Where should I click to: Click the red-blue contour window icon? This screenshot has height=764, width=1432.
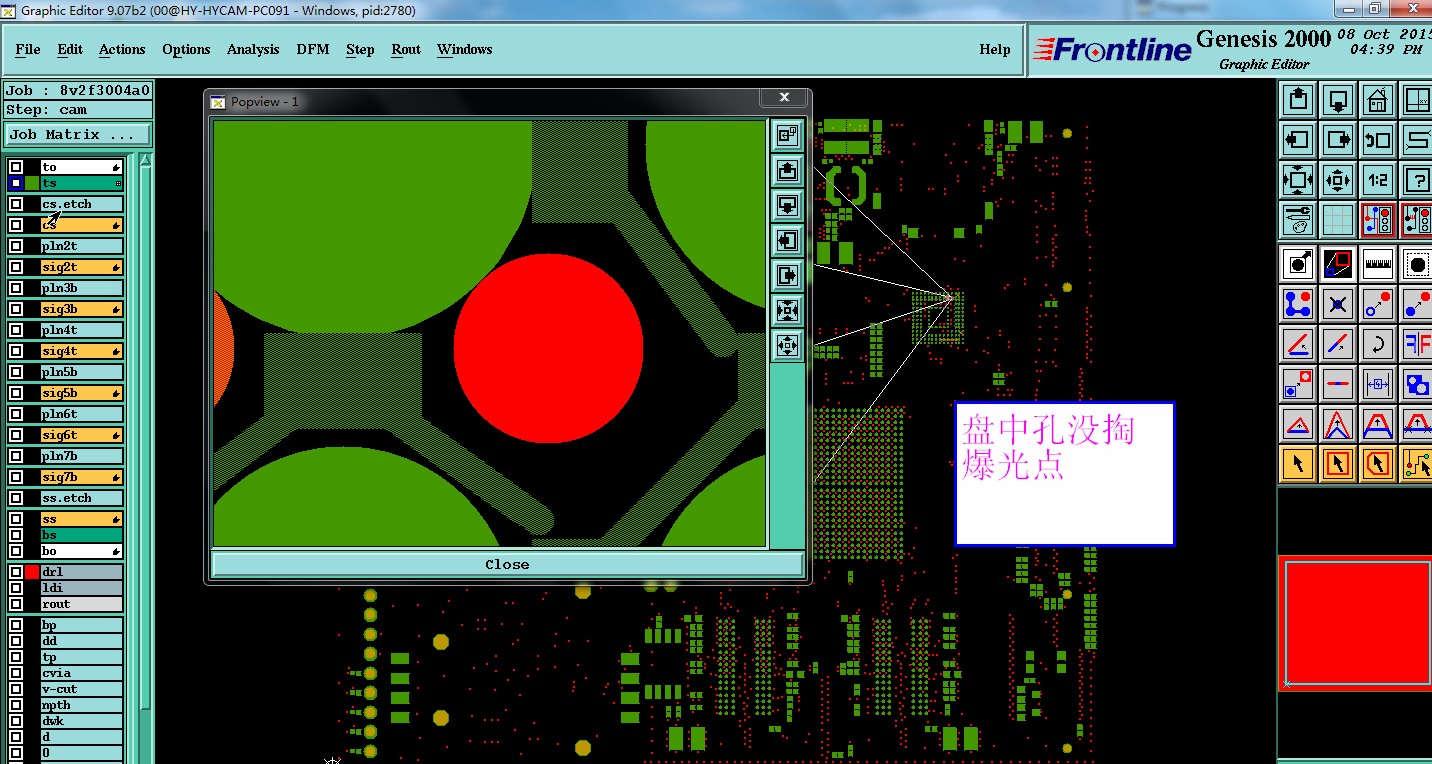click(1338, 264)
